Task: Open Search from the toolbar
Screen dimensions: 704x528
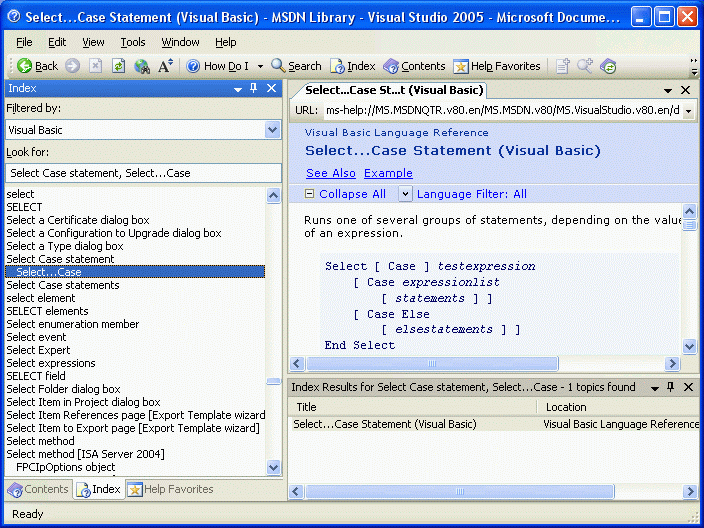Action: click(296, 66)
